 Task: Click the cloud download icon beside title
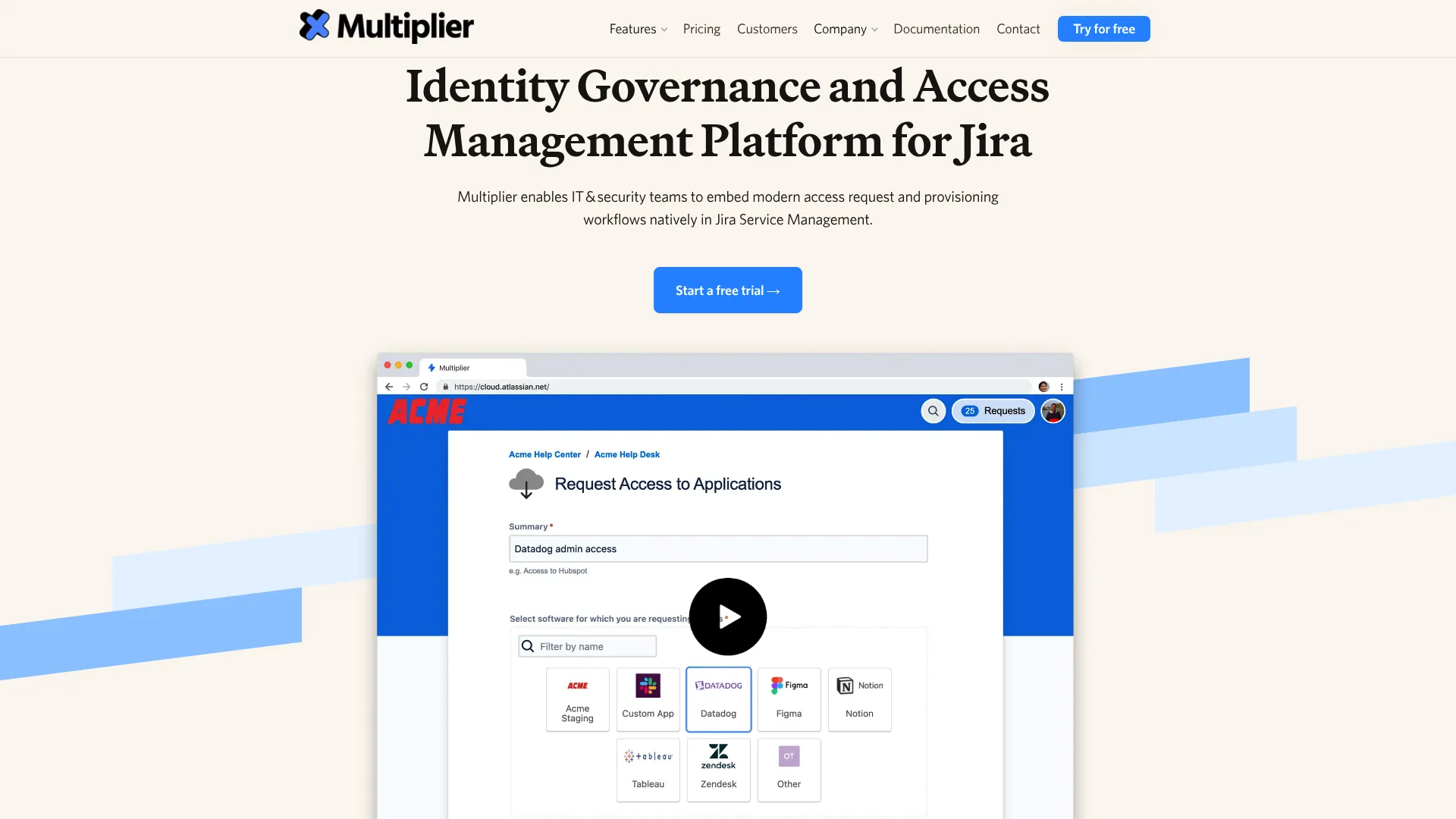pos(526,484)
